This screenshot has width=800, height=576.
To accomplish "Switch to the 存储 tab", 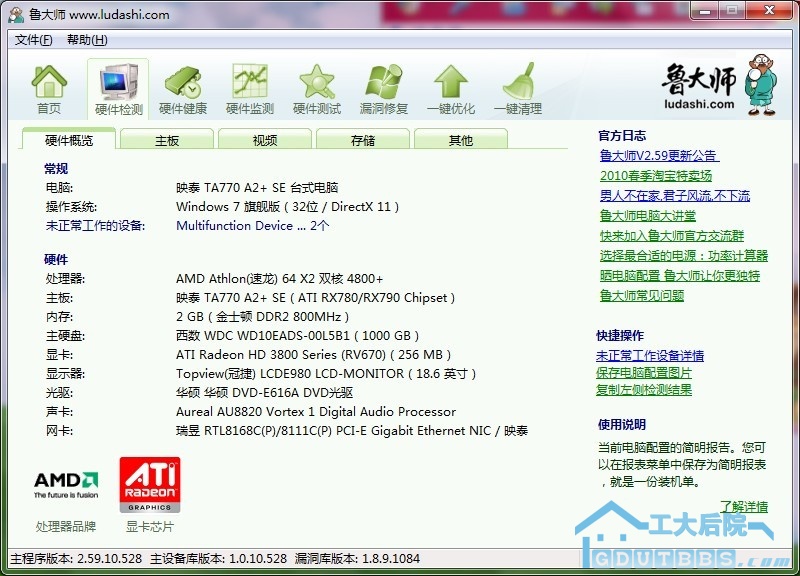I will coord(363,141).
